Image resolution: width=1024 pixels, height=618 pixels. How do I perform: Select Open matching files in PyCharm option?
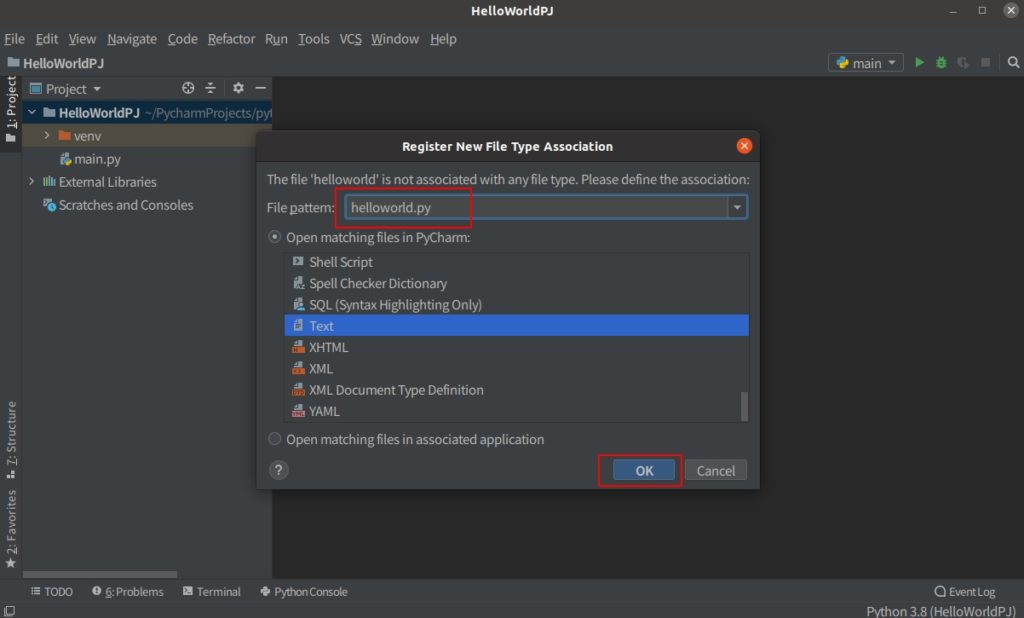coord(275,238)
